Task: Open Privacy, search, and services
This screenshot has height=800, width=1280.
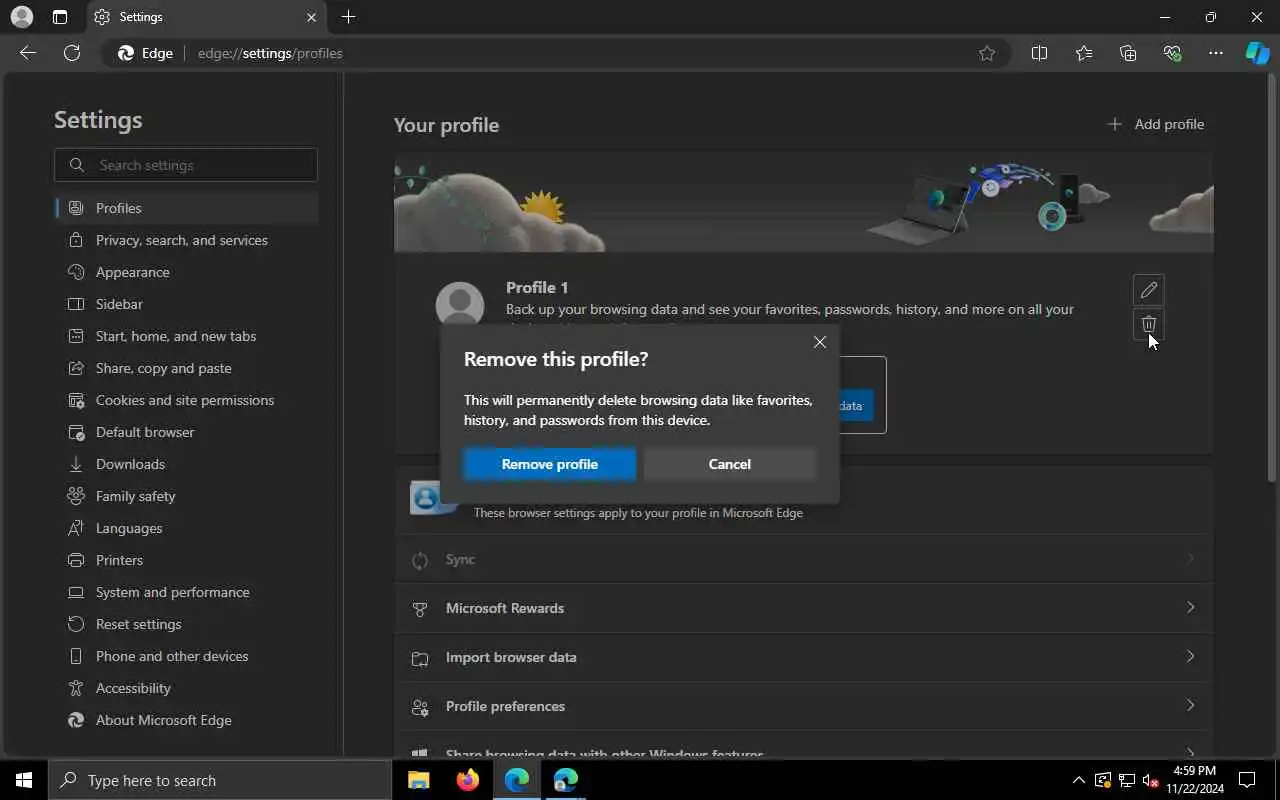Action: [187, 240]
